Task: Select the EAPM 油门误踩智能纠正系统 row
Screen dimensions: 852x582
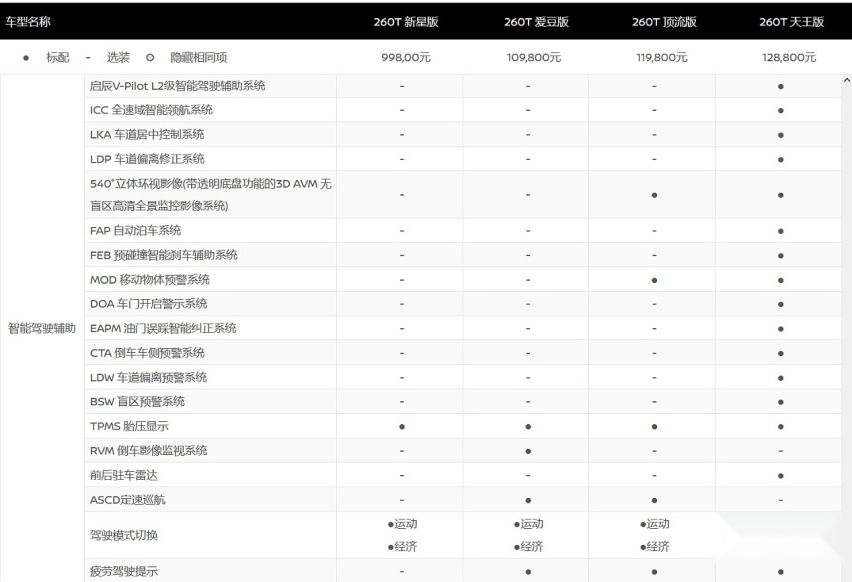Action: pyautogui.click(x=463, y=328)
